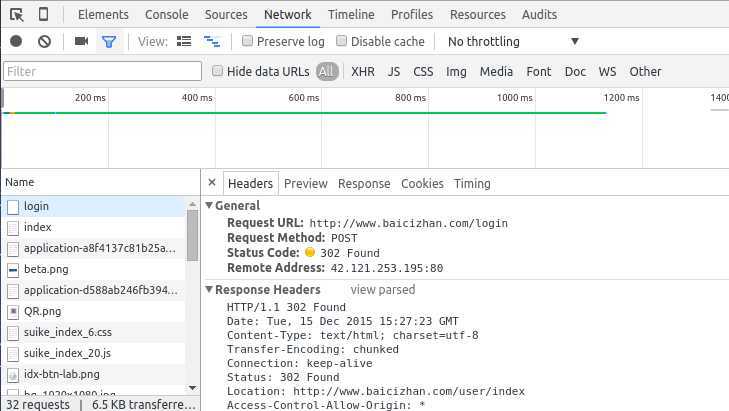Collapse the Response Headers section
This screenshot has width=729, height=411.
pos(209,289)
